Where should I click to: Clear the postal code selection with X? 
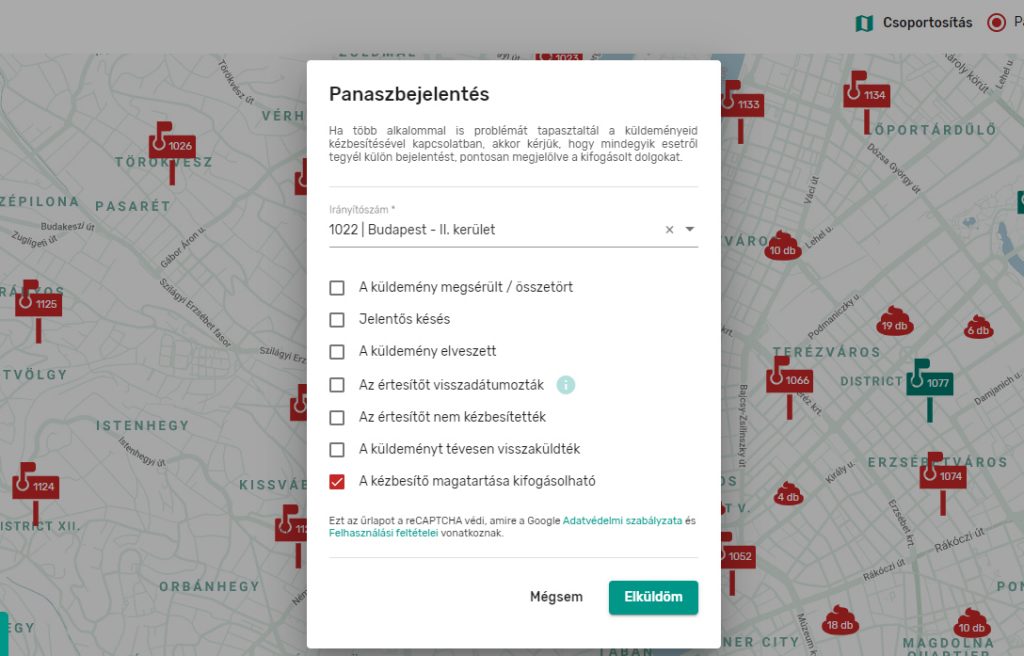click(x=670, y=230)
